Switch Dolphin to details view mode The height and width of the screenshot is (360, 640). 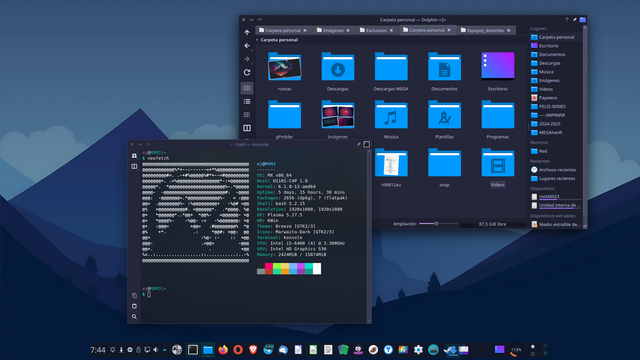pos(247,115)
